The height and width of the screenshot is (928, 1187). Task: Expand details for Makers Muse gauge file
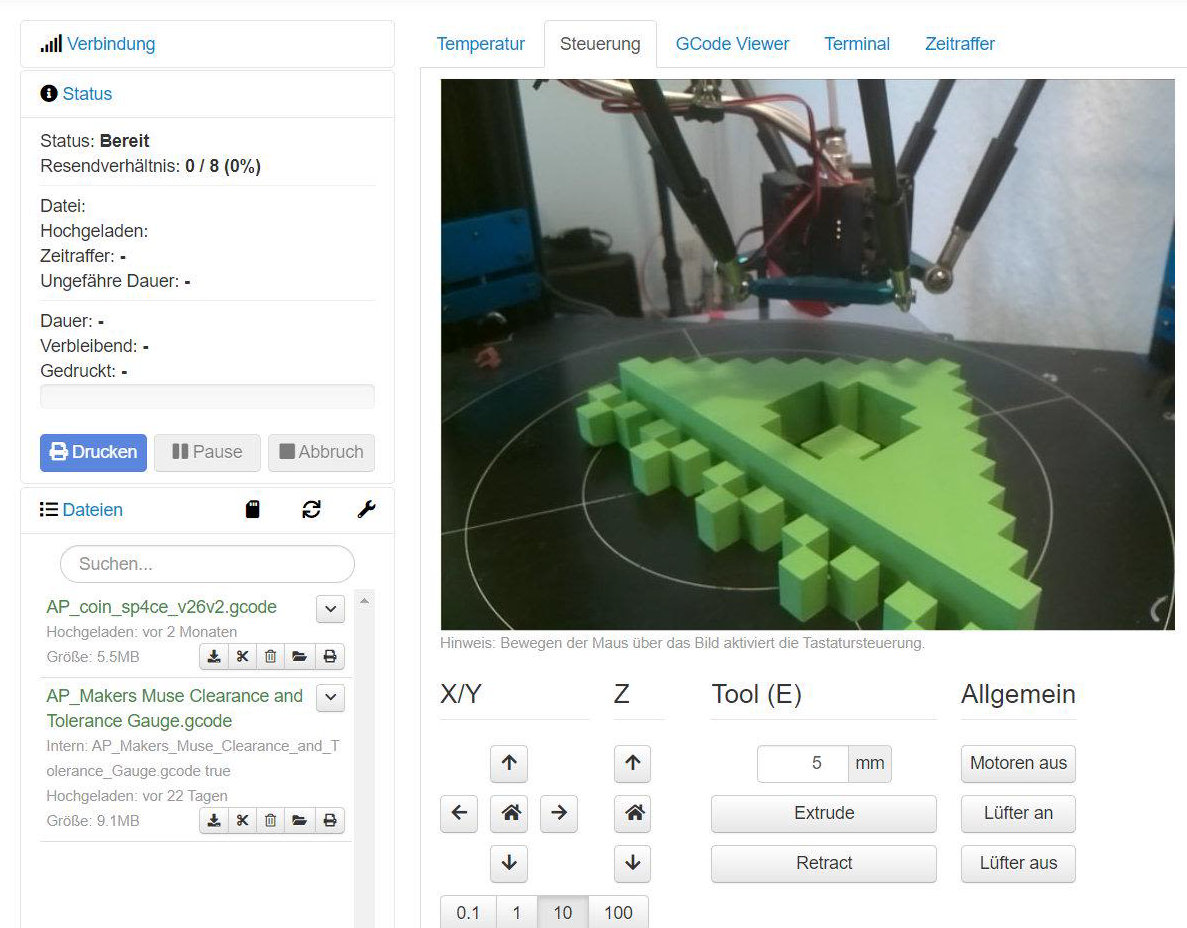click(330, 697)
